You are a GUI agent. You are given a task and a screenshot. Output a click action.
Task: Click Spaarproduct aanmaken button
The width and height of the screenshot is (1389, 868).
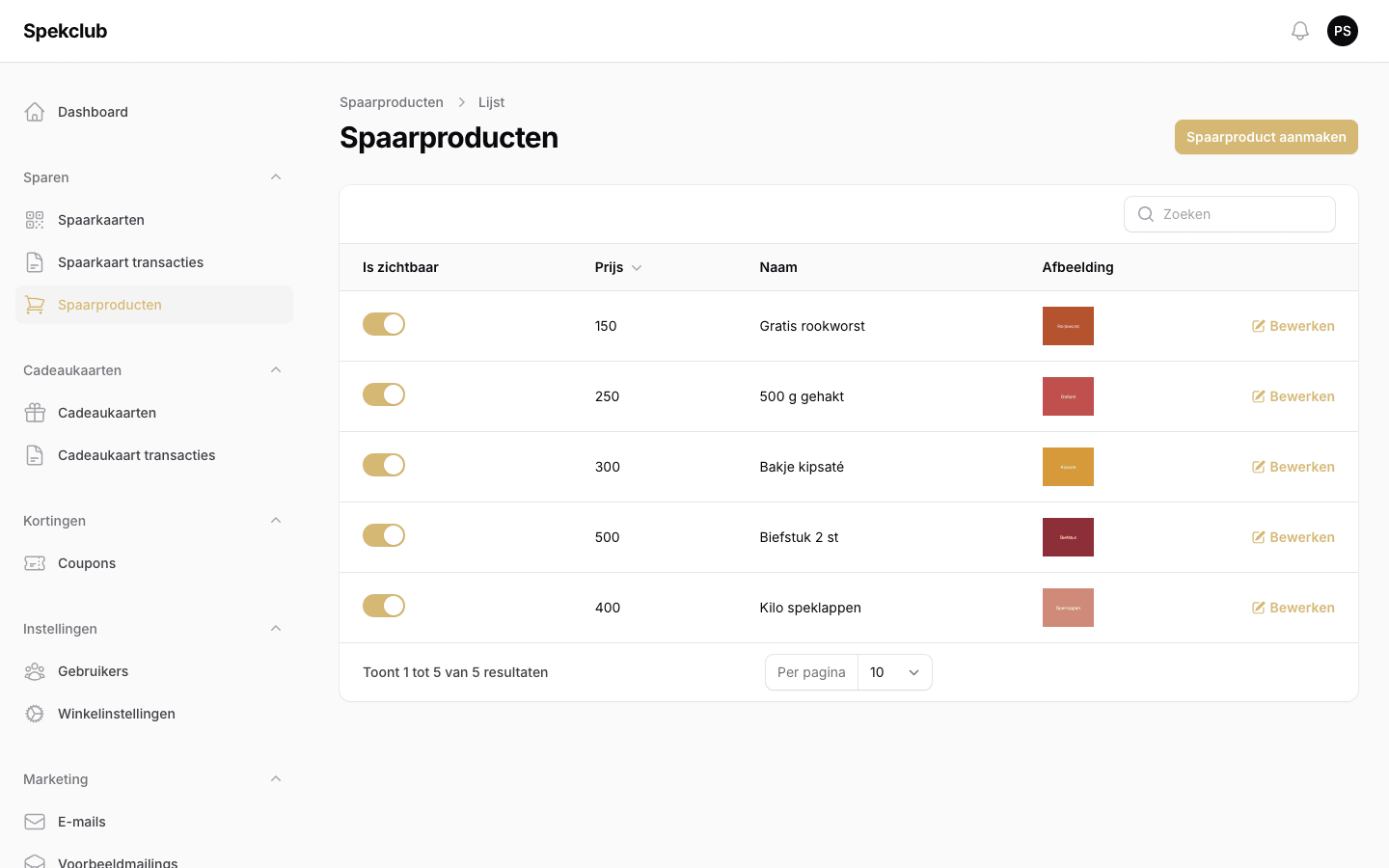tap(1266, 137)
